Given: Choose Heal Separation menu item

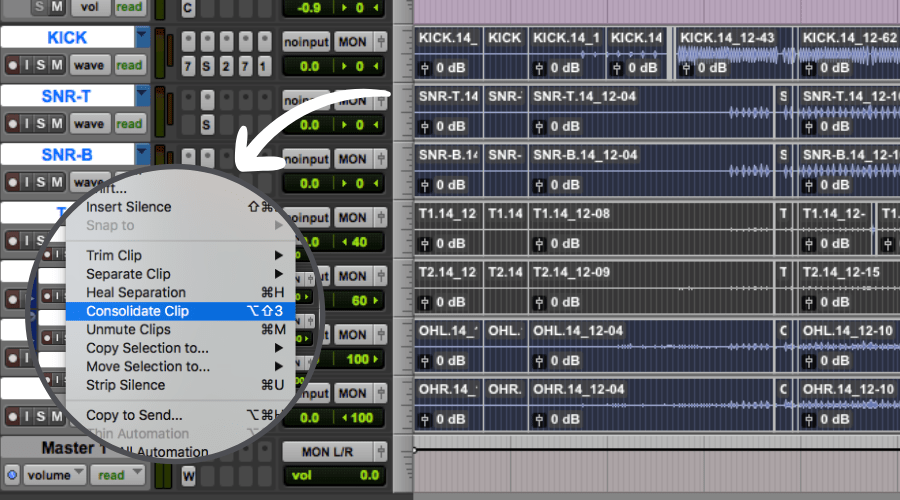Looking at the screenshot, I should click(x=180, y=292).
